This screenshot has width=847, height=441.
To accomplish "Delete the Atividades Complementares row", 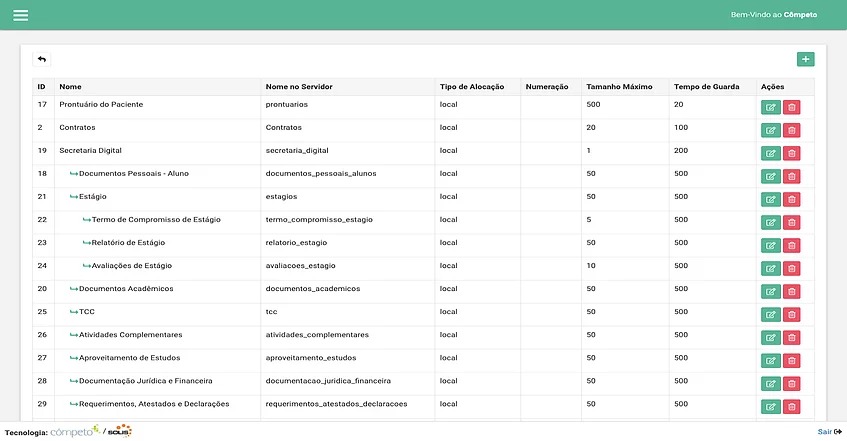I will click(x=792, y=337).
